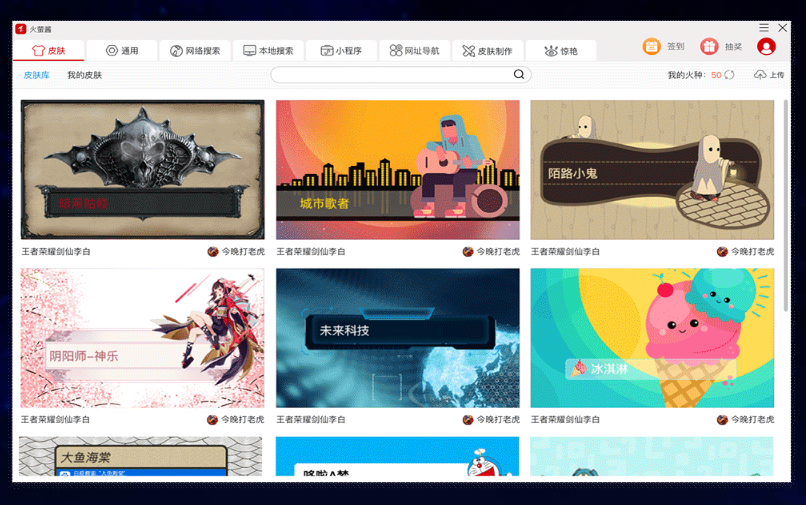The height and width of the screenshot is (505, 806).
Task: Click author name 今晚打老虎 under 冰淇淋
Action: 753,420
